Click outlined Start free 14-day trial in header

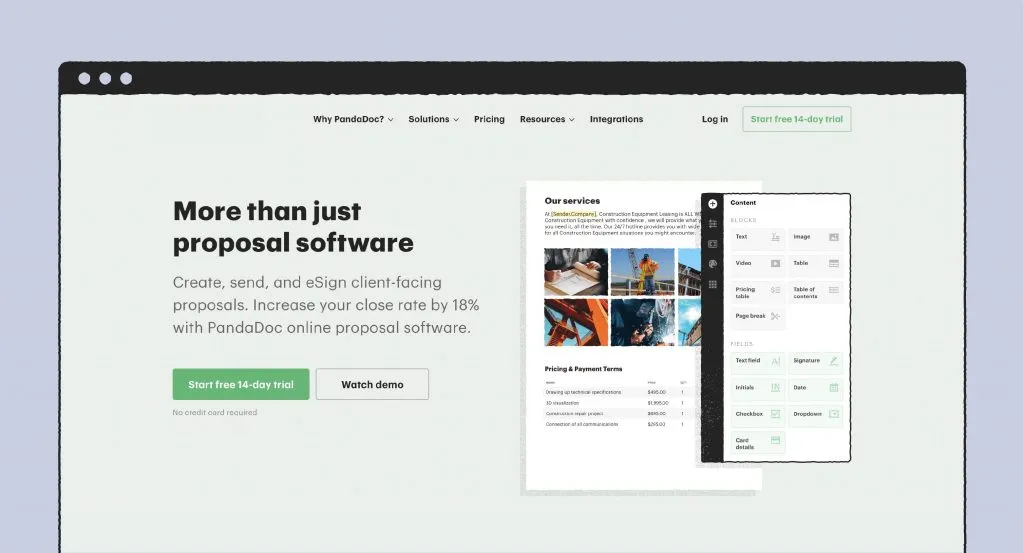tap(797, 119)
